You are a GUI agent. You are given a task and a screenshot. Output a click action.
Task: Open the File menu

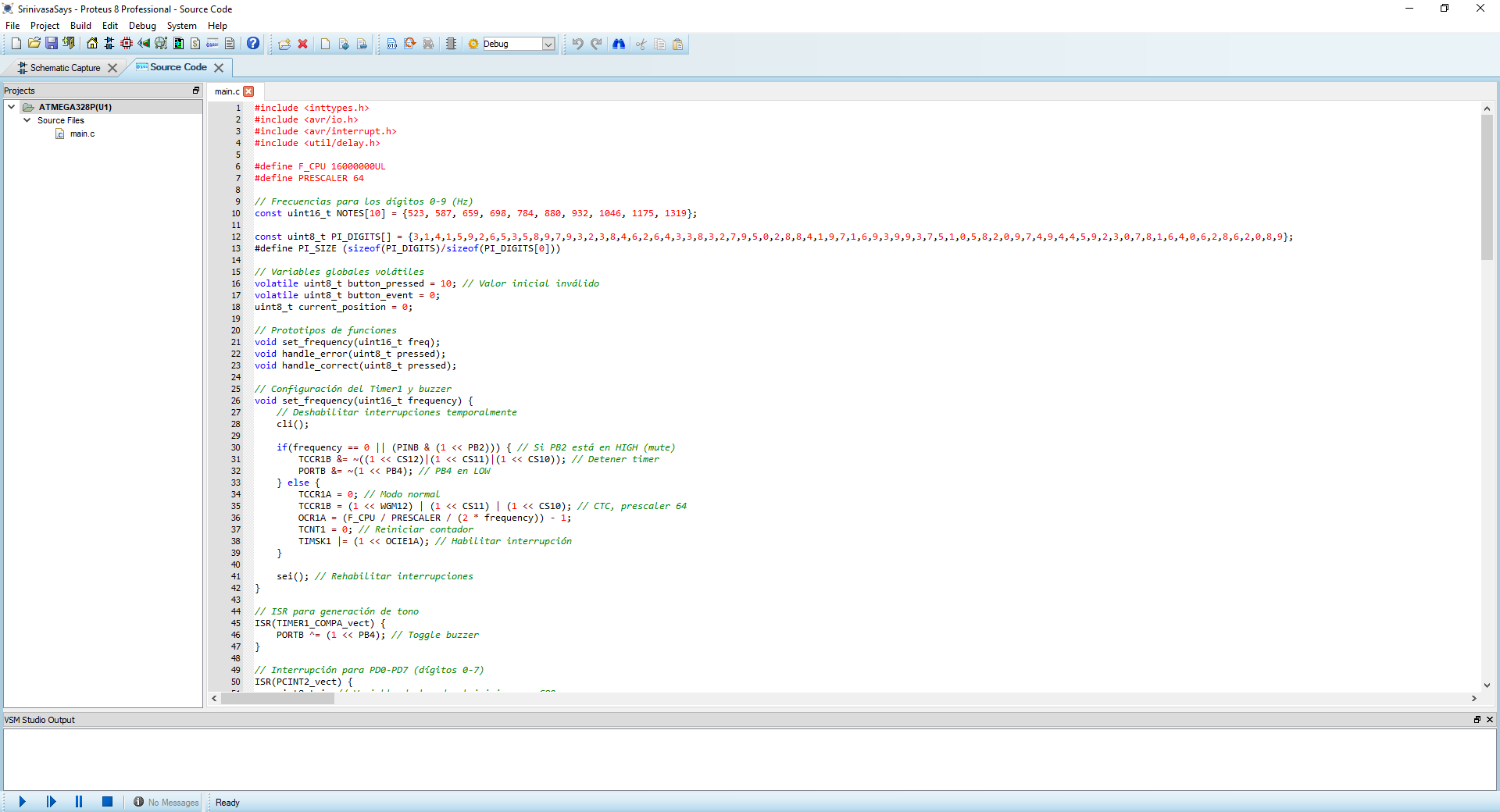click(x=12, y=26)
